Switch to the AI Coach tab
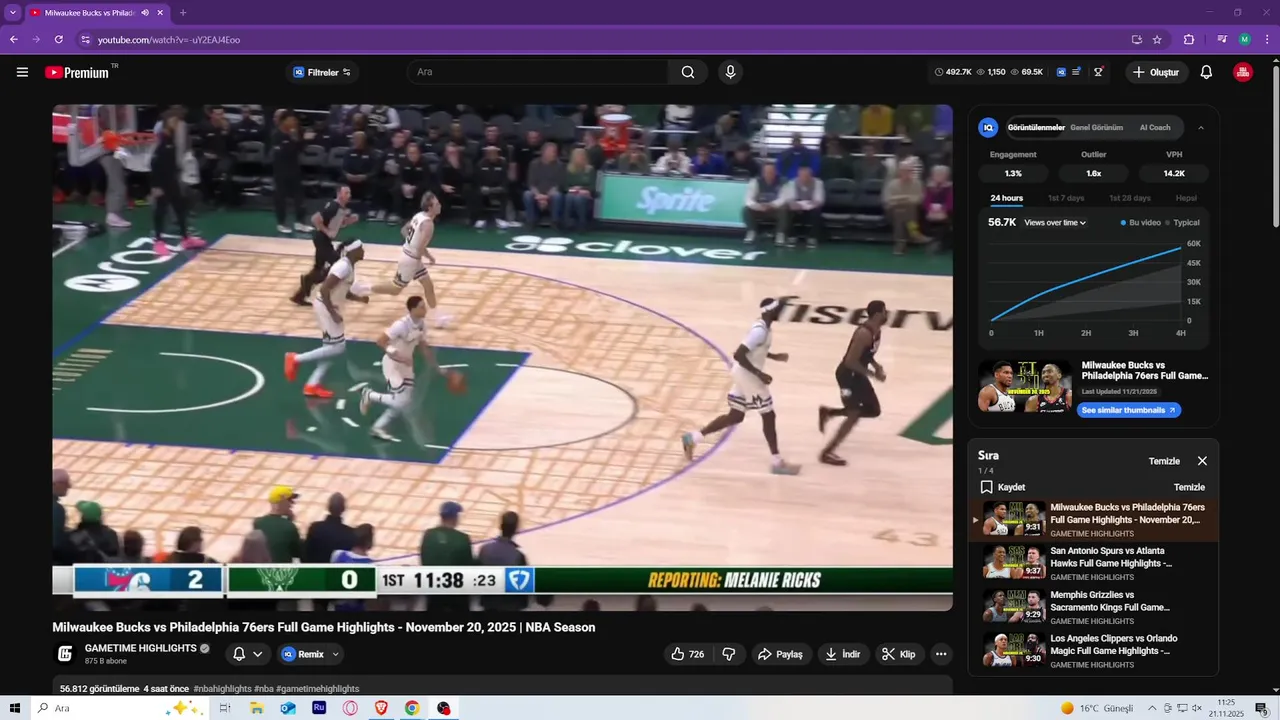The width and height of the screenshot is (1280, 720). (1155, 128)
